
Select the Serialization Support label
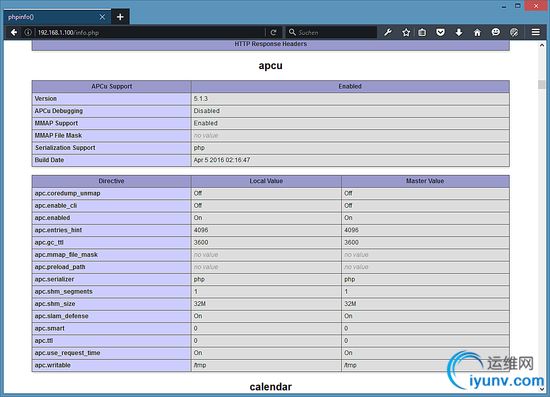[65, 148]
